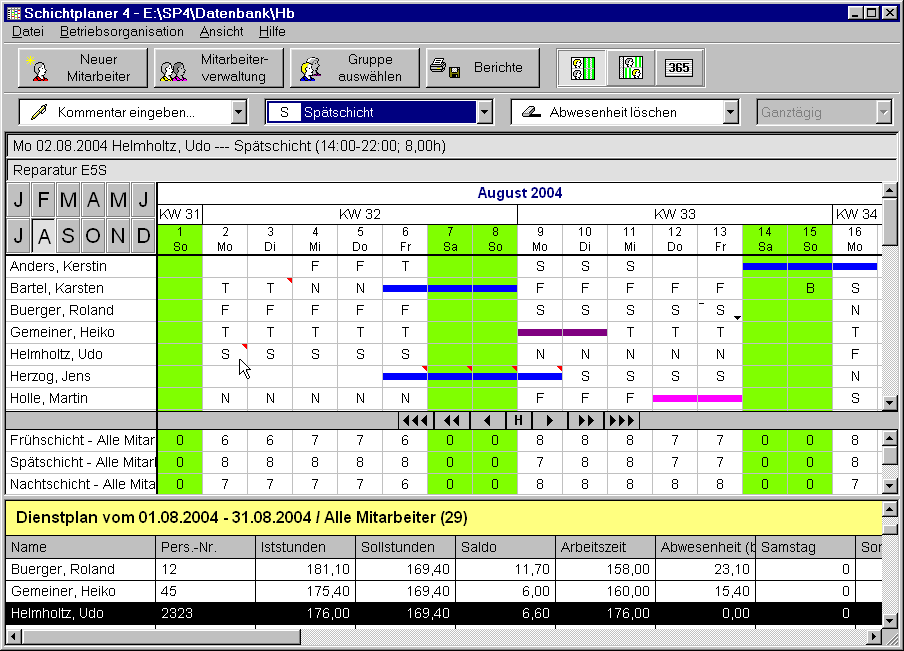The image size is (904, 651).
Task: Open the Ansicht menu
Action: click(x=221, y=32)
